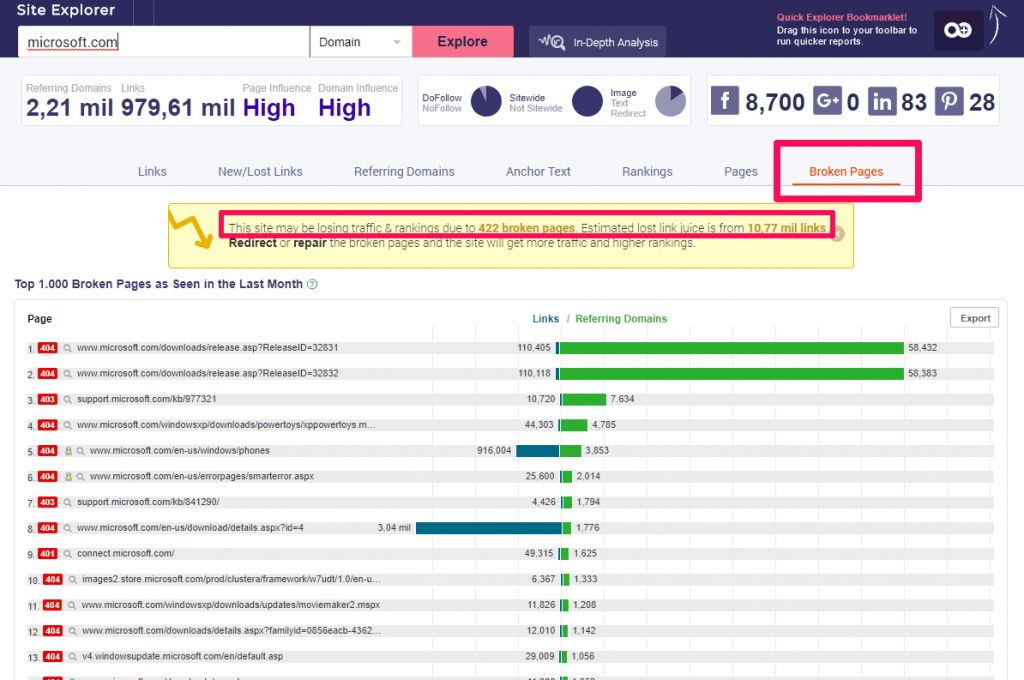Click the Sitewide pie chart

(587, 101)
